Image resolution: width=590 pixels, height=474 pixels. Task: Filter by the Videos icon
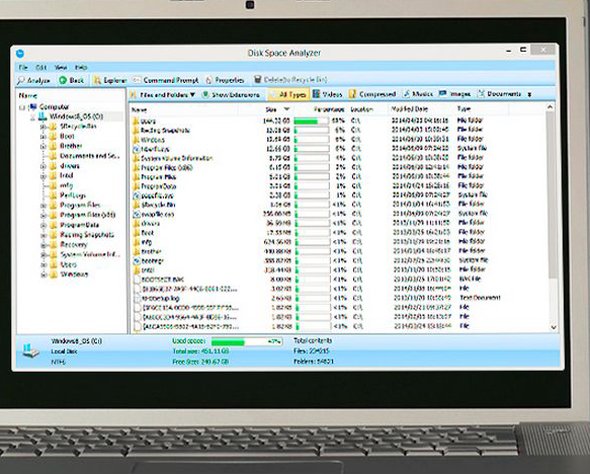[316, 94]
